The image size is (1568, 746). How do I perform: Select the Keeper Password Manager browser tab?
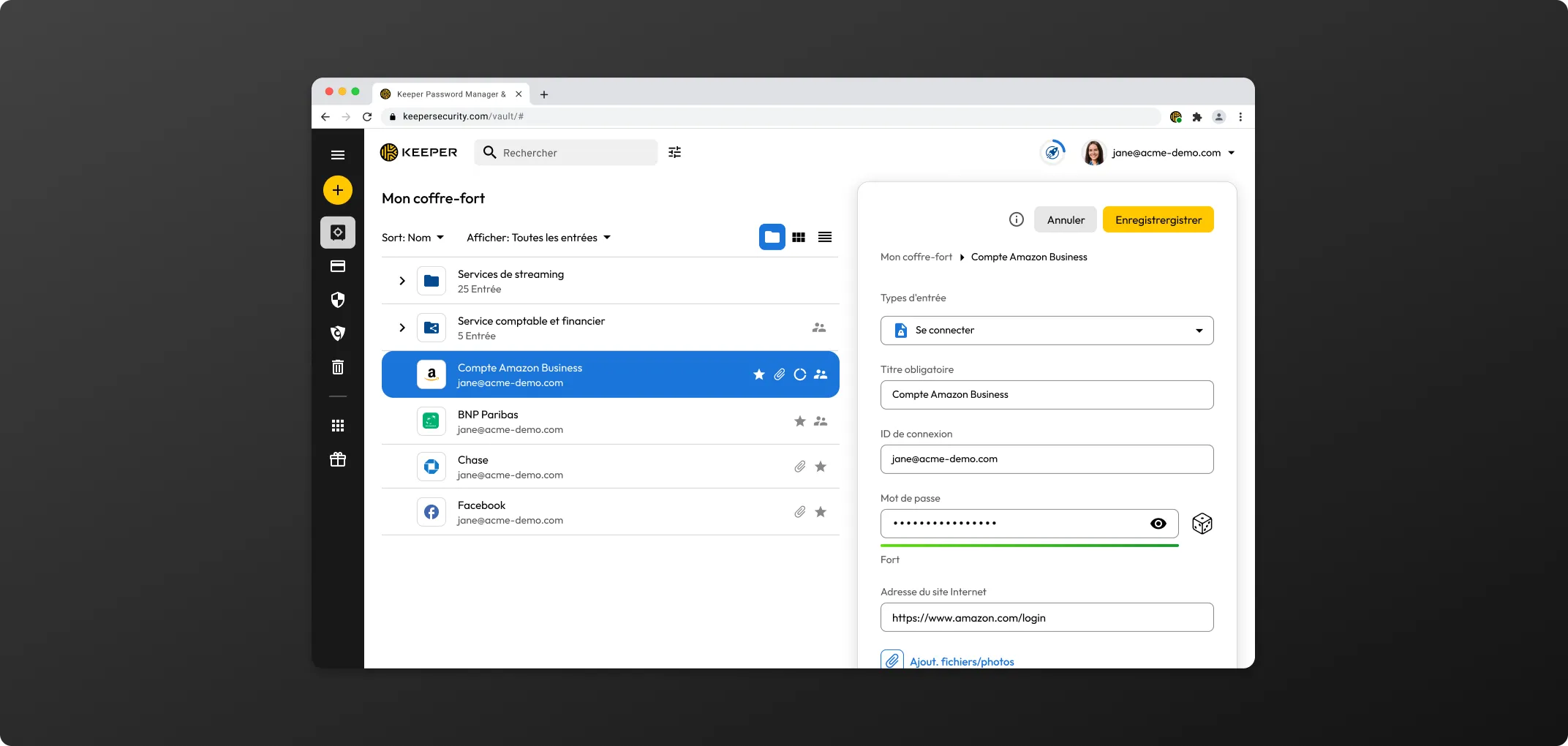point(451,94)
